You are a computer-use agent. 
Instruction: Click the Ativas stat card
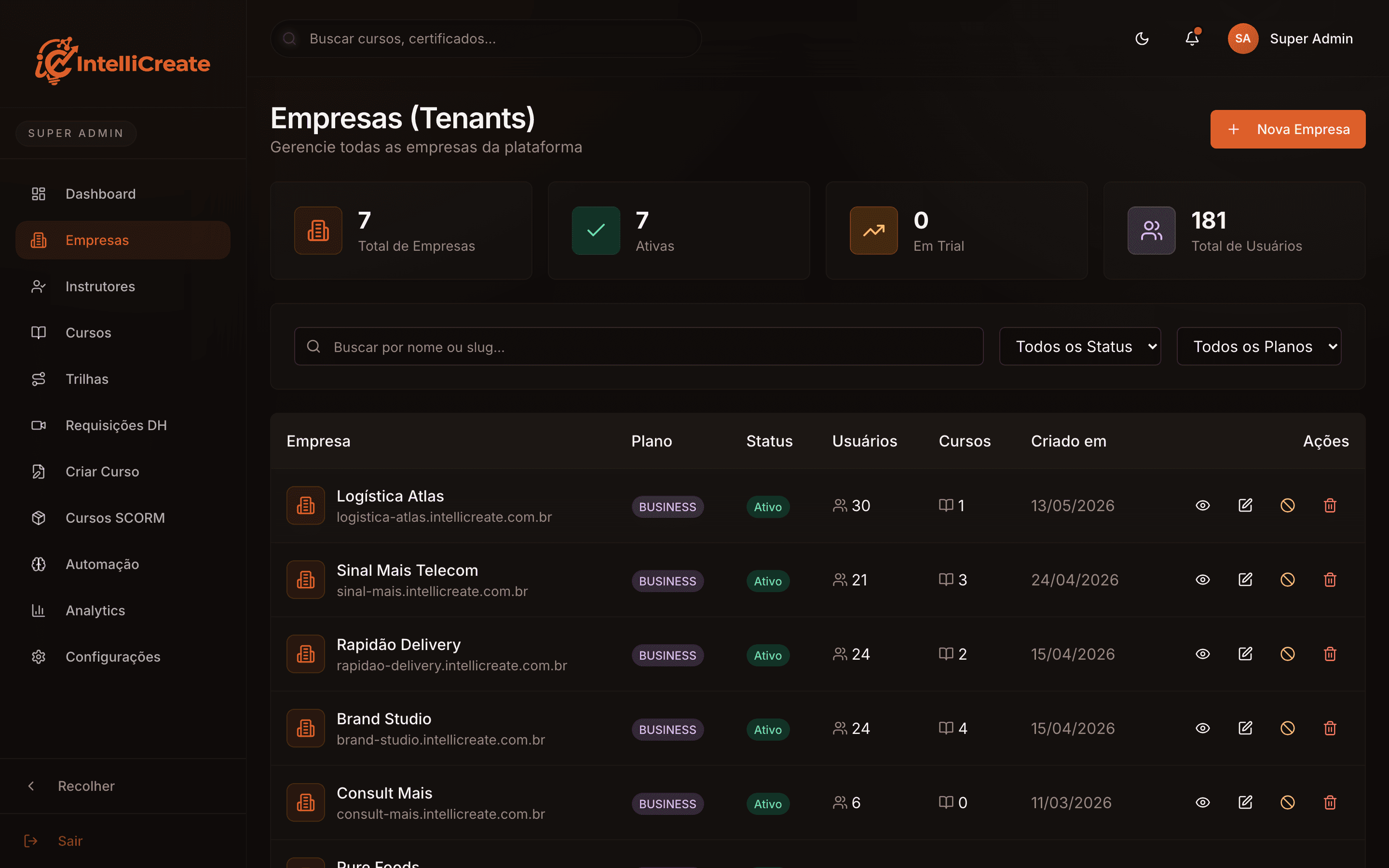click(x=679, y=231)
